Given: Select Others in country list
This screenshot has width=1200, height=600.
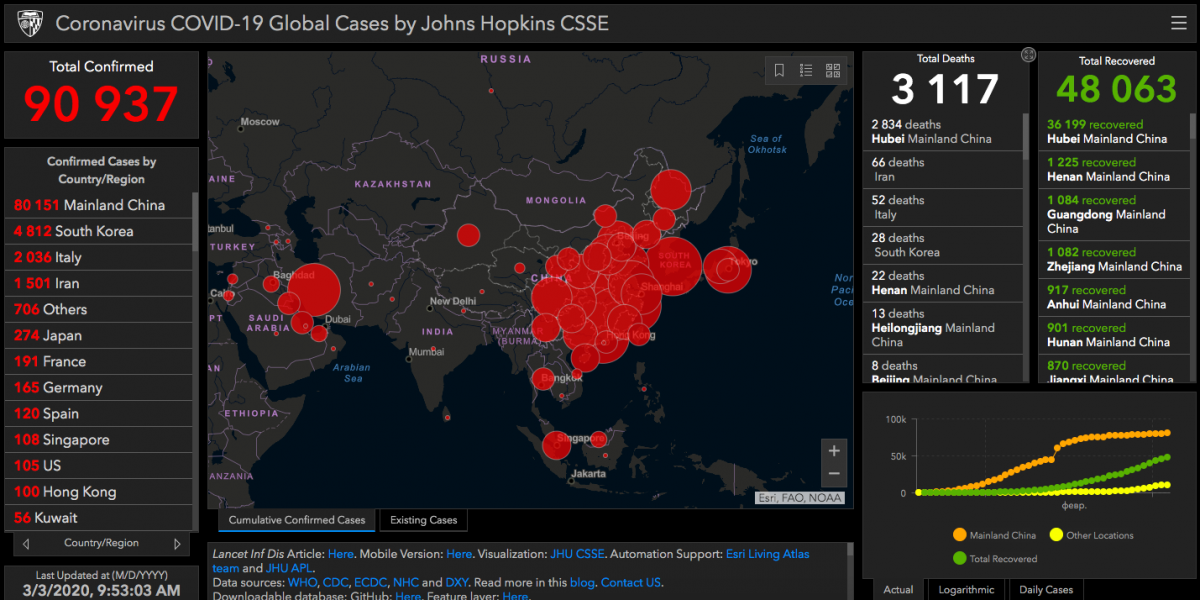Looking at the screenshot, I should coord(98,309).
